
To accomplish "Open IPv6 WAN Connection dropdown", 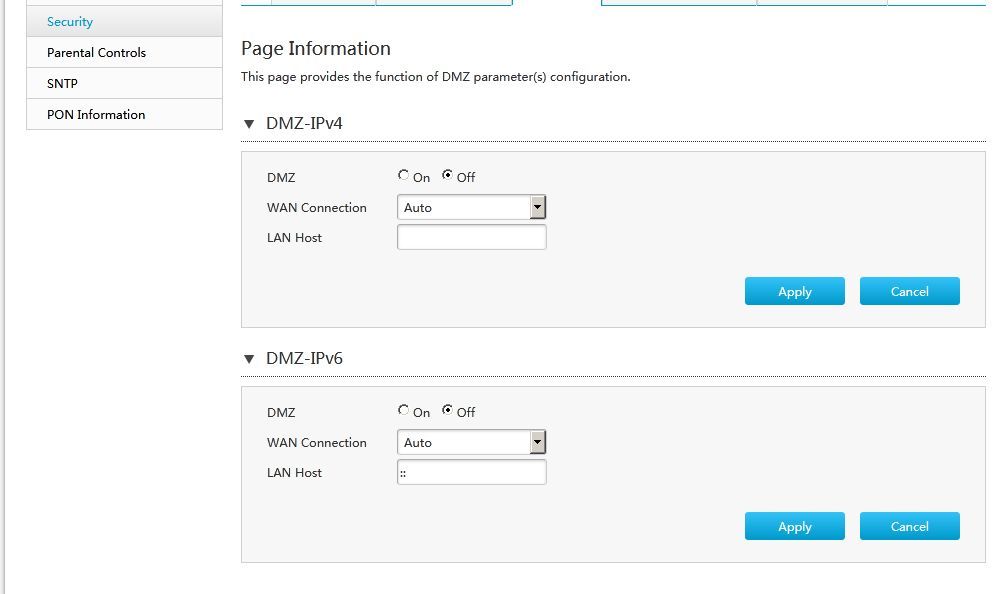I will click(x=472, y=443).
